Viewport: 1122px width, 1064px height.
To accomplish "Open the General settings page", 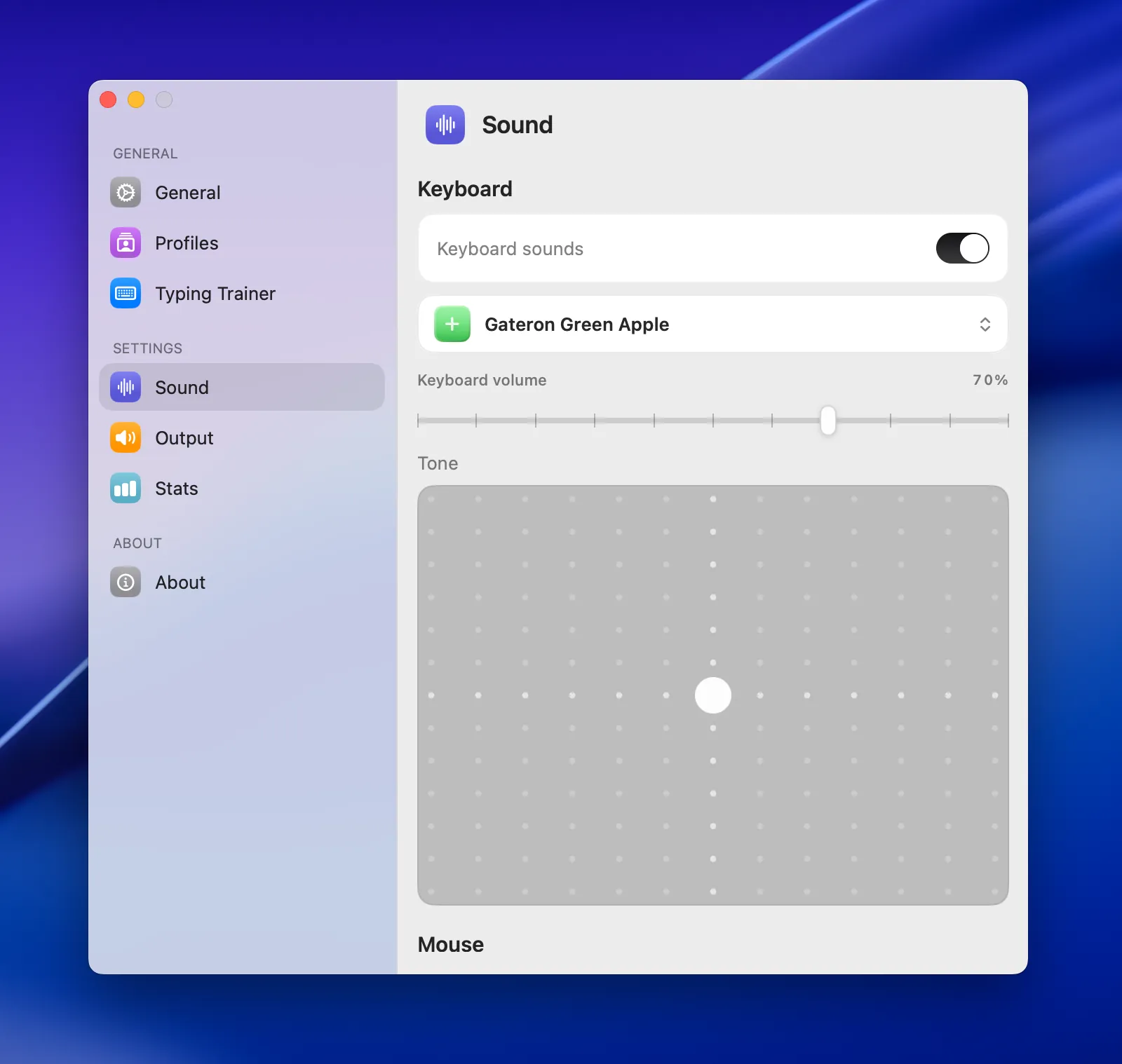I will point(242,193).
